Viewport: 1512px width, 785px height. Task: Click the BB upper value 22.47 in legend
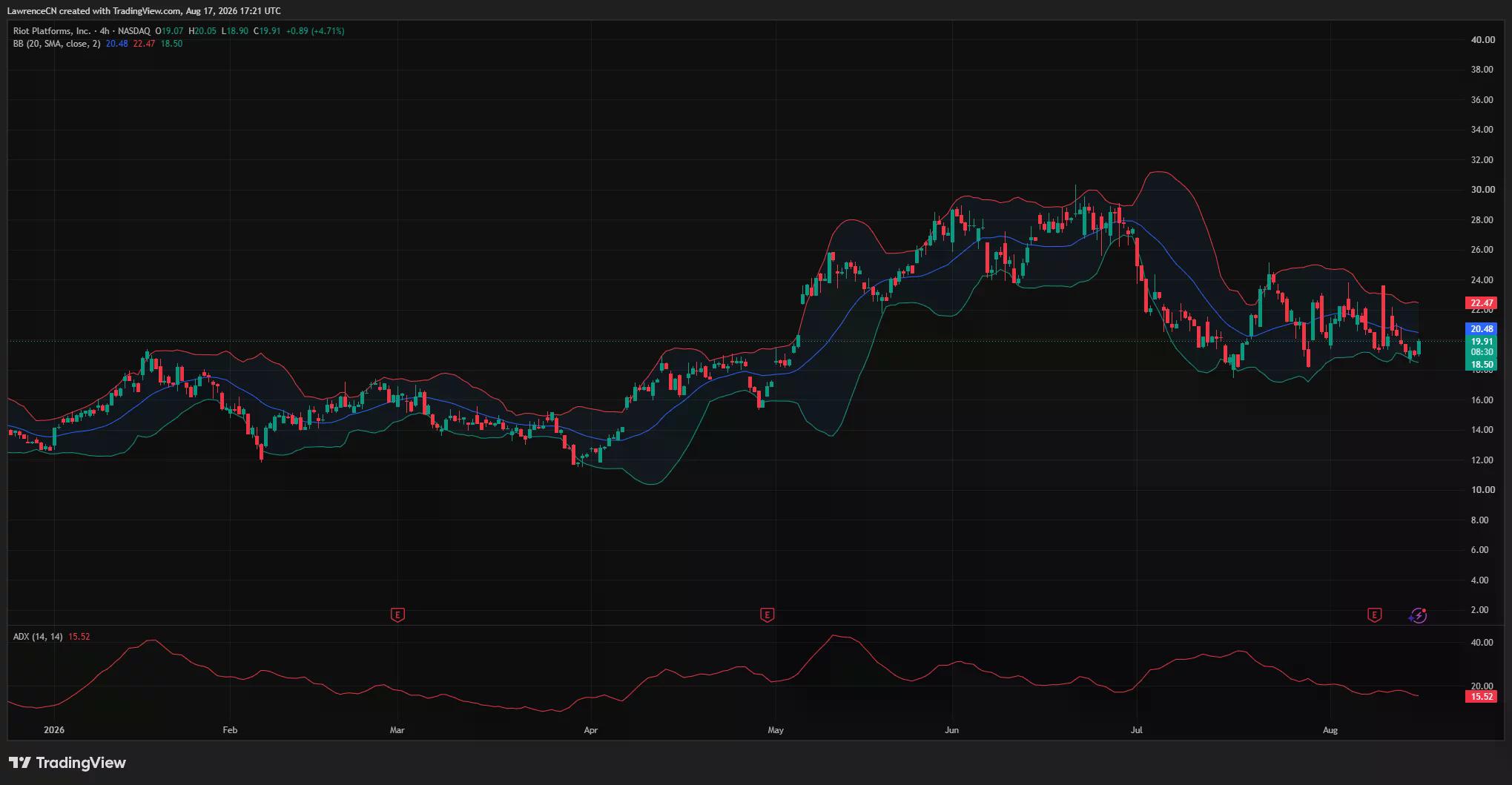(144, 44)
